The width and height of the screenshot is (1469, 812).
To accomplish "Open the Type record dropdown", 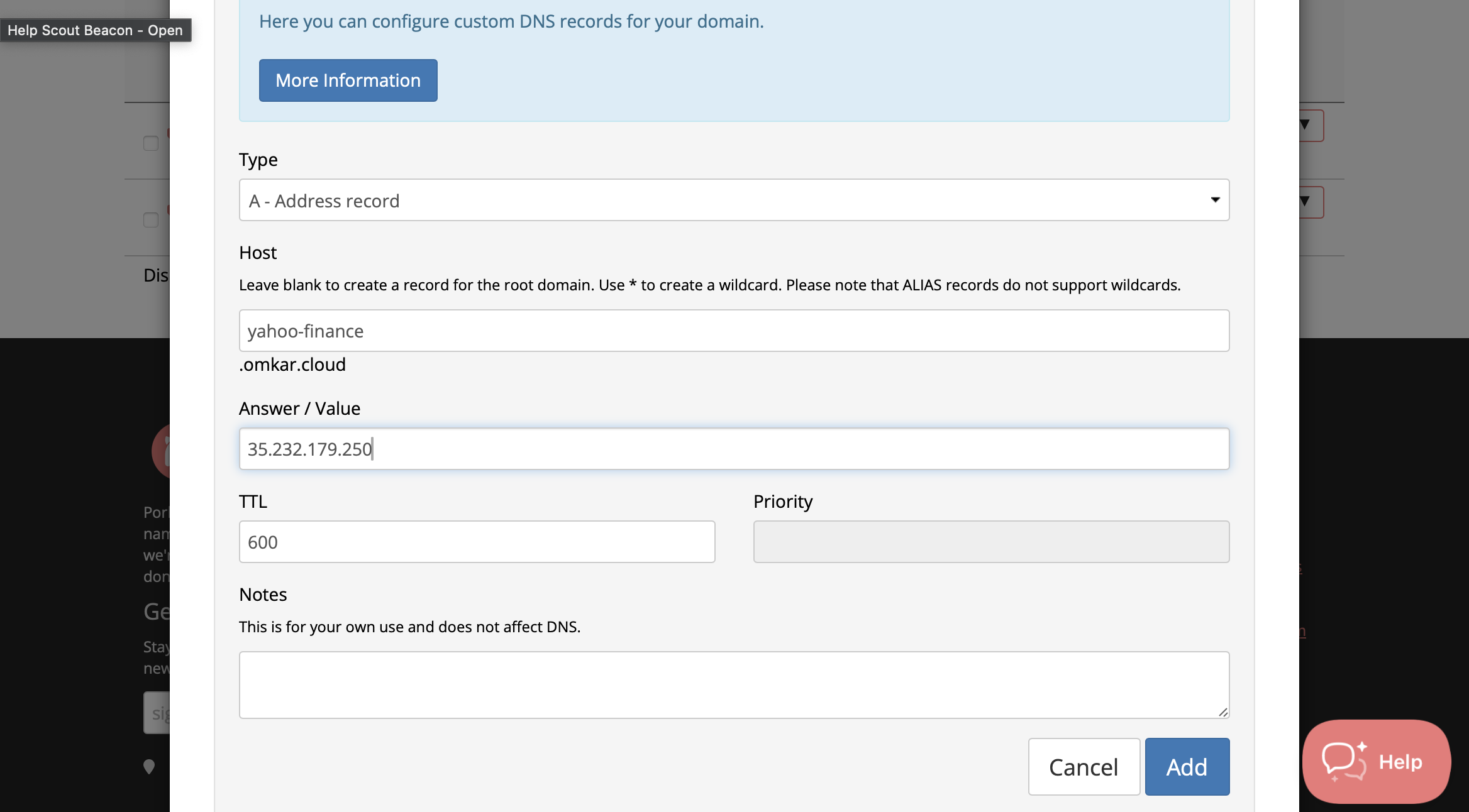I will tap(733, 200).
